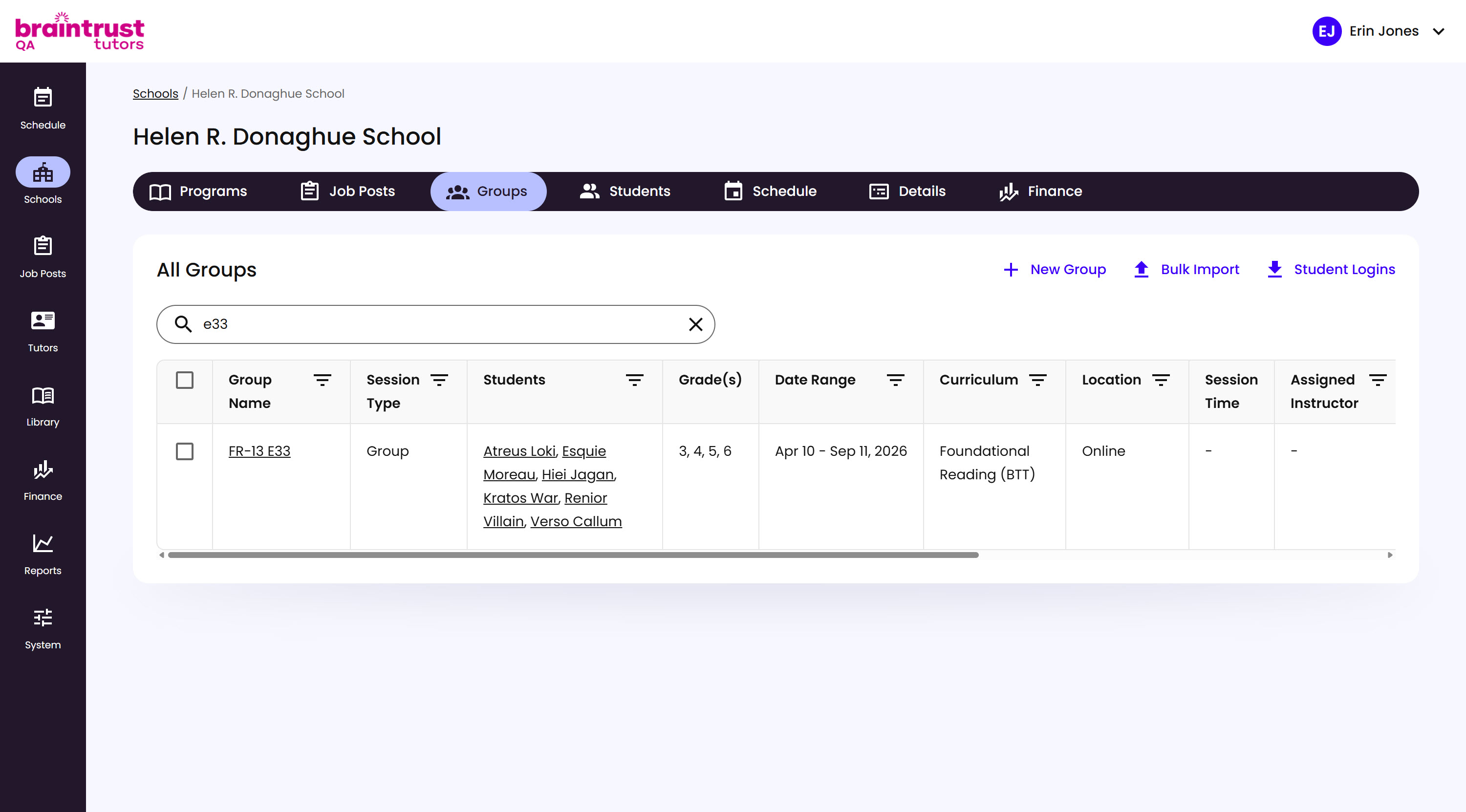Click the Student Logins download button

coord(1331,269)
